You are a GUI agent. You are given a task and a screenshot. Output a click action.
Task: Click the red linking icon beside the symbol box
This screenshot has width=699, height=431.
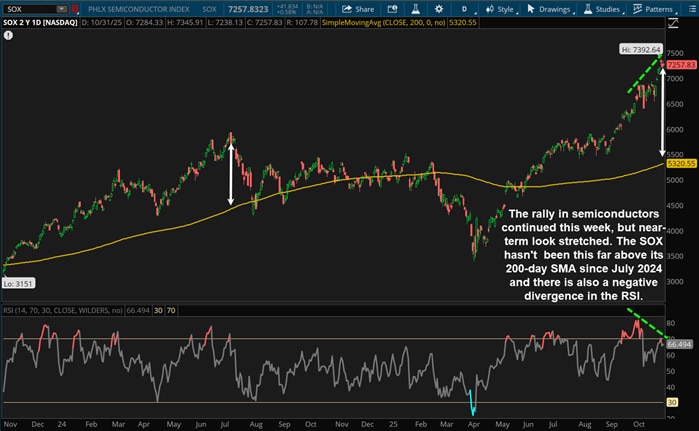click(x=75, y=9)
